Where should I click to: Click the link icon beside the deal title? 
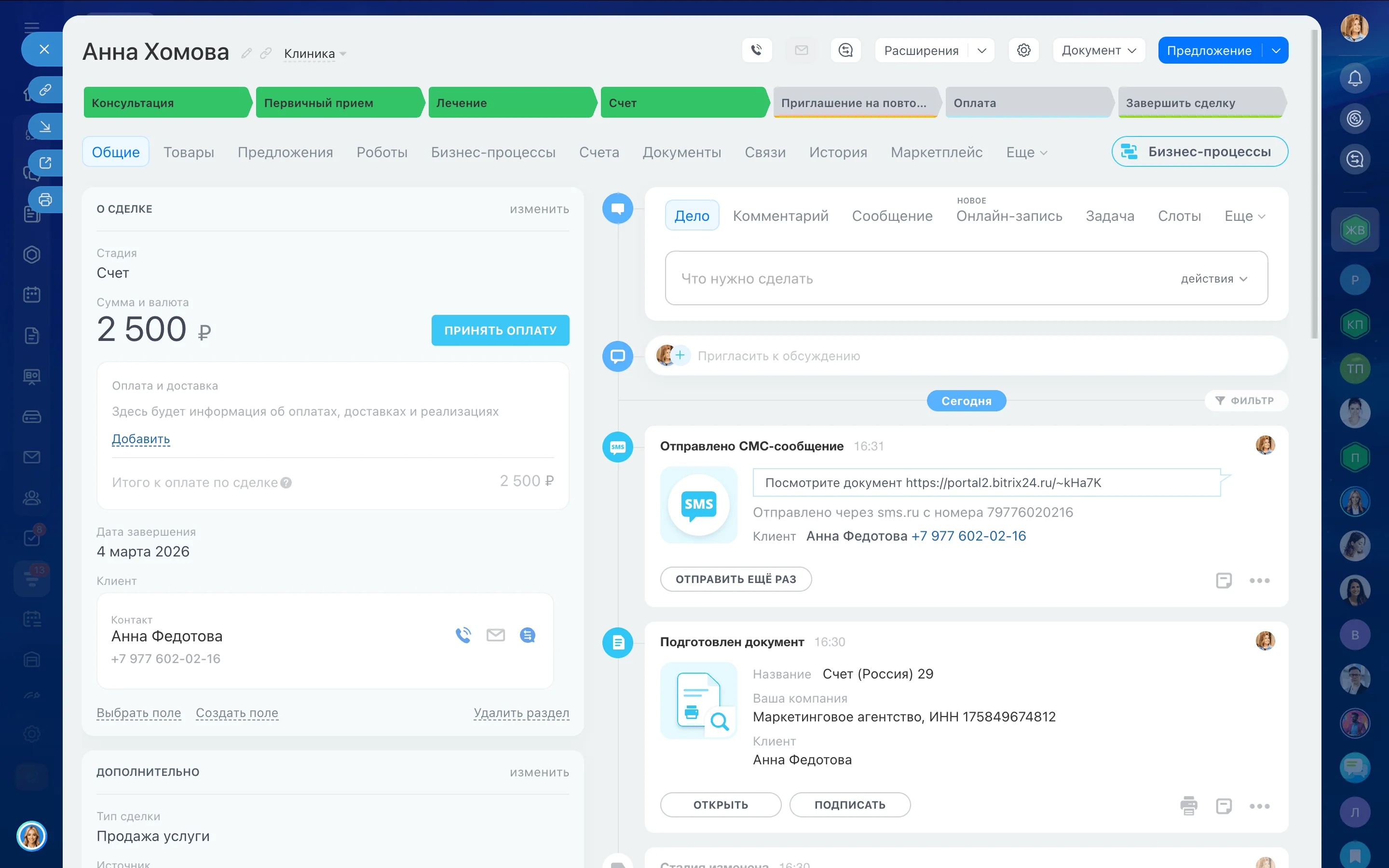coord(265,54)
